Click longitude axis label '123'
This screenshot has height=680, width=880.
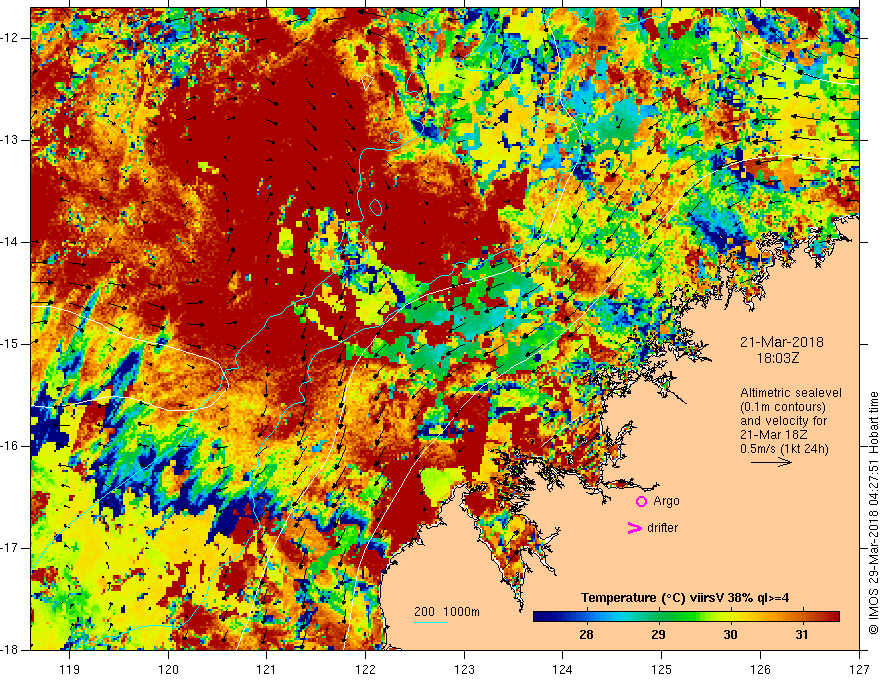464,669
